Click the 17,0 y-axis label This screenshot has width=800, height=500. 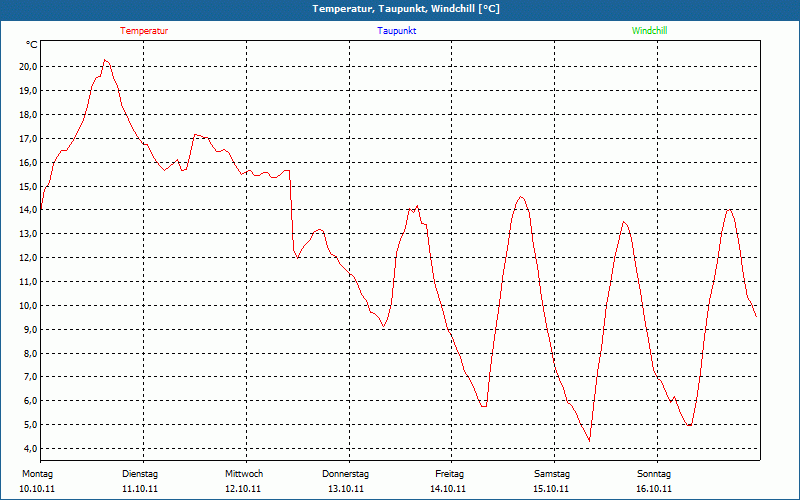[x=28, y=139]
